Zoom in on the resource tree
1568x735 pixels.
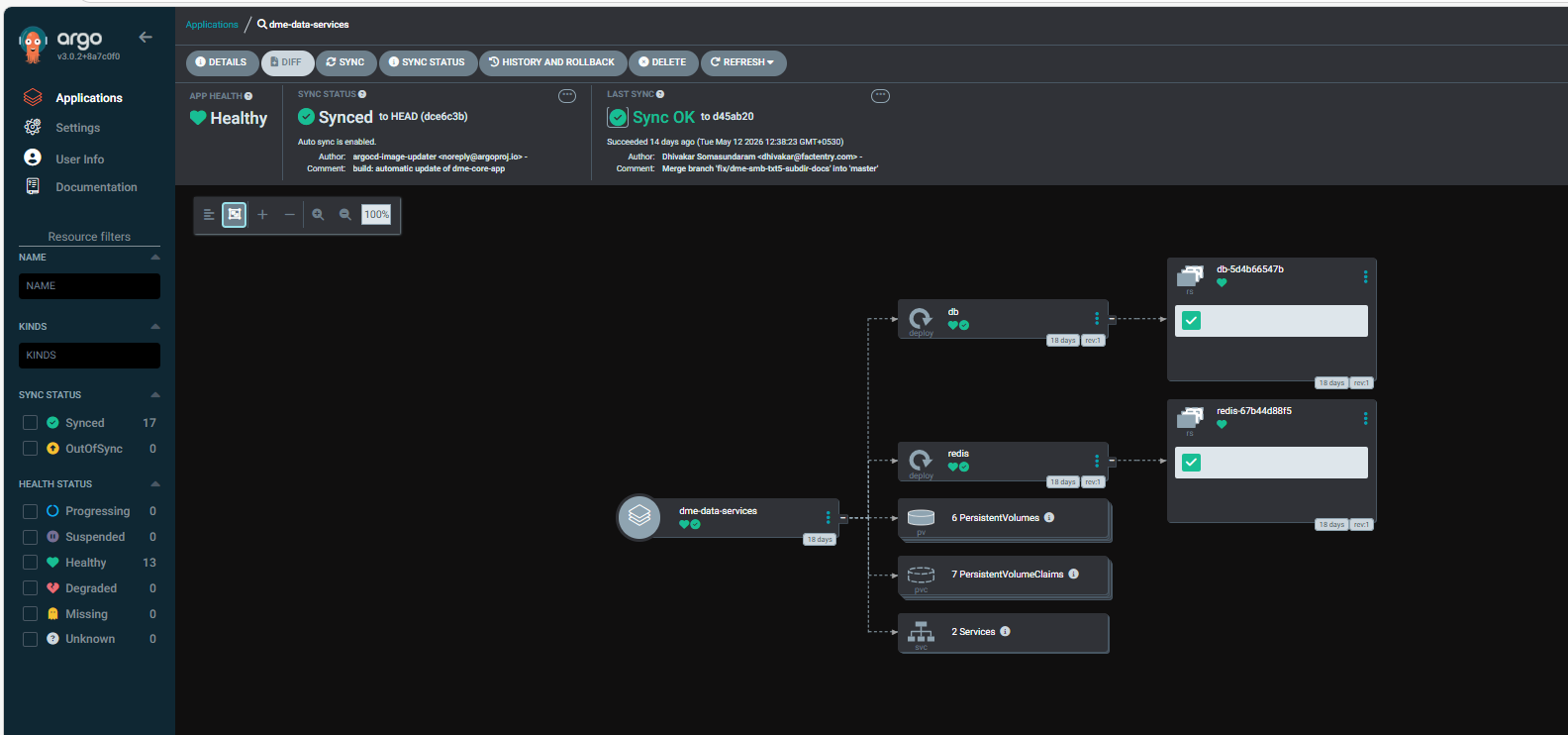pyautogui.click(x=318, y=214)
